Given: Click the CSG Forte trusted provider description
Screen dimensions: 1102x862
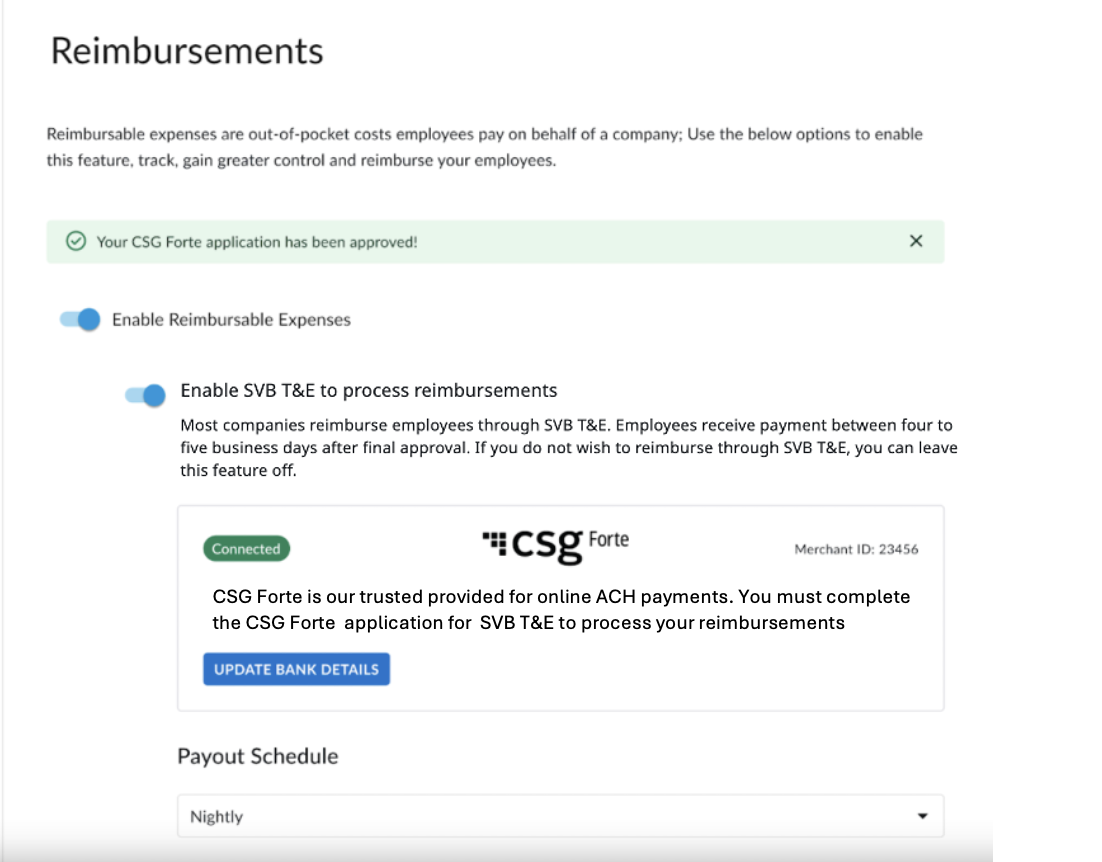Looking at the screenshot, I should point(560,610).
